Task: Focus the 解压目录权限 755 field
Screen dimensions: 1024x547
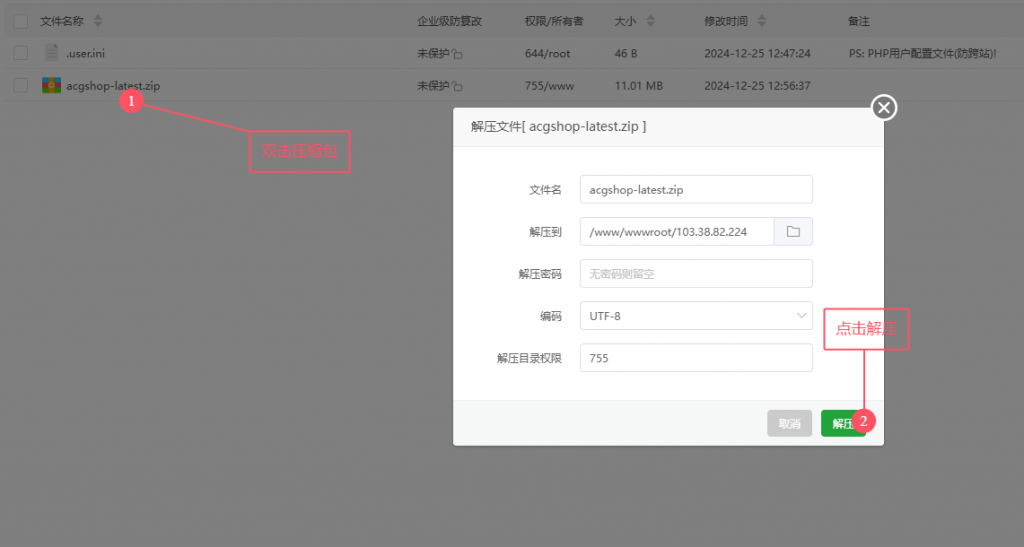Action: click(696, 358)
